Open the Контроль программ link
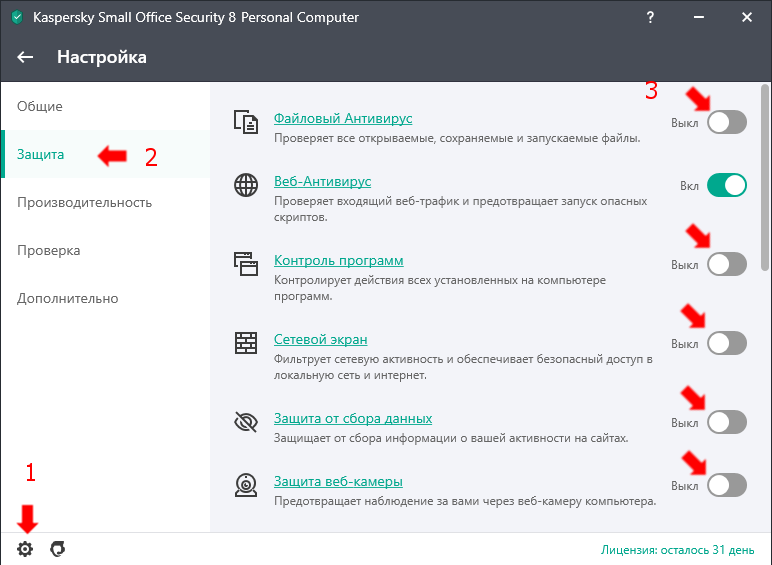Screen dimensions: 772x565 [339, 260]
